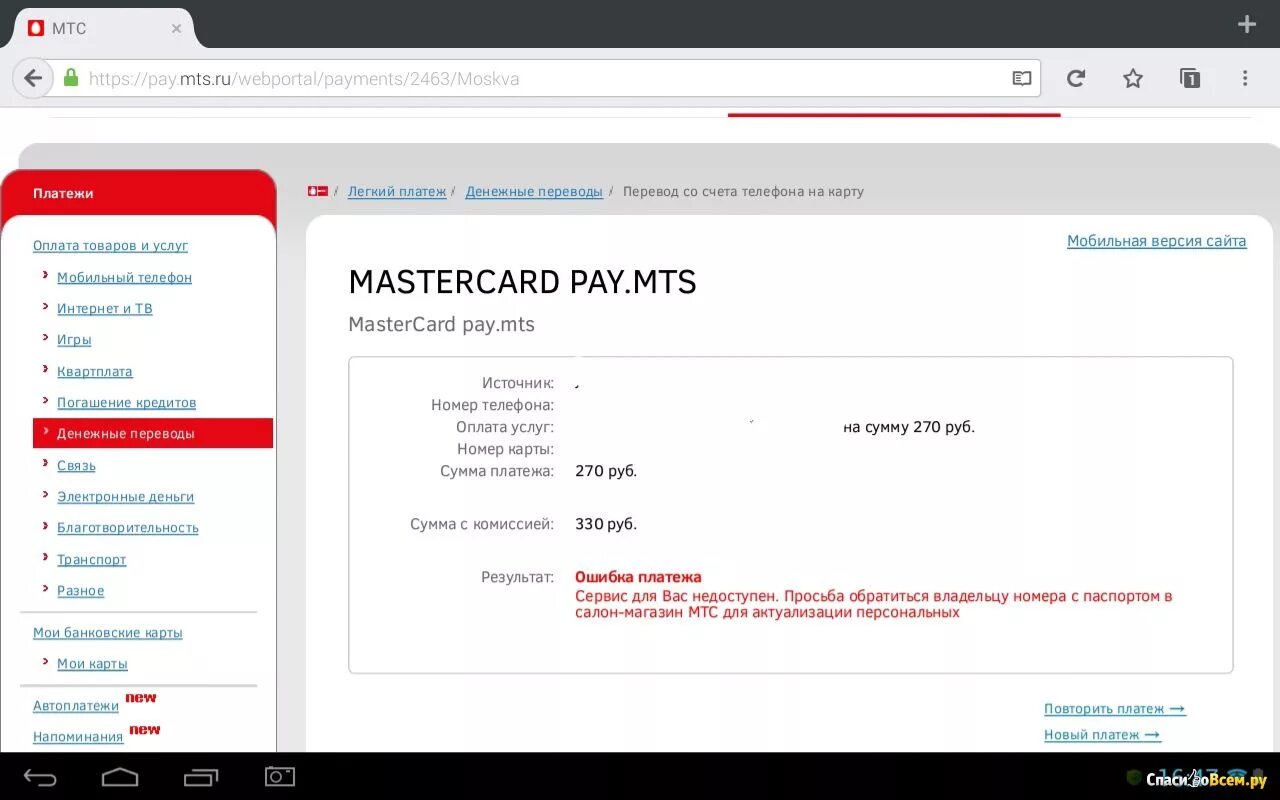Close the МТС browser tab
The height and width of the screenshot is (800, 1280).
coord(176,29)
